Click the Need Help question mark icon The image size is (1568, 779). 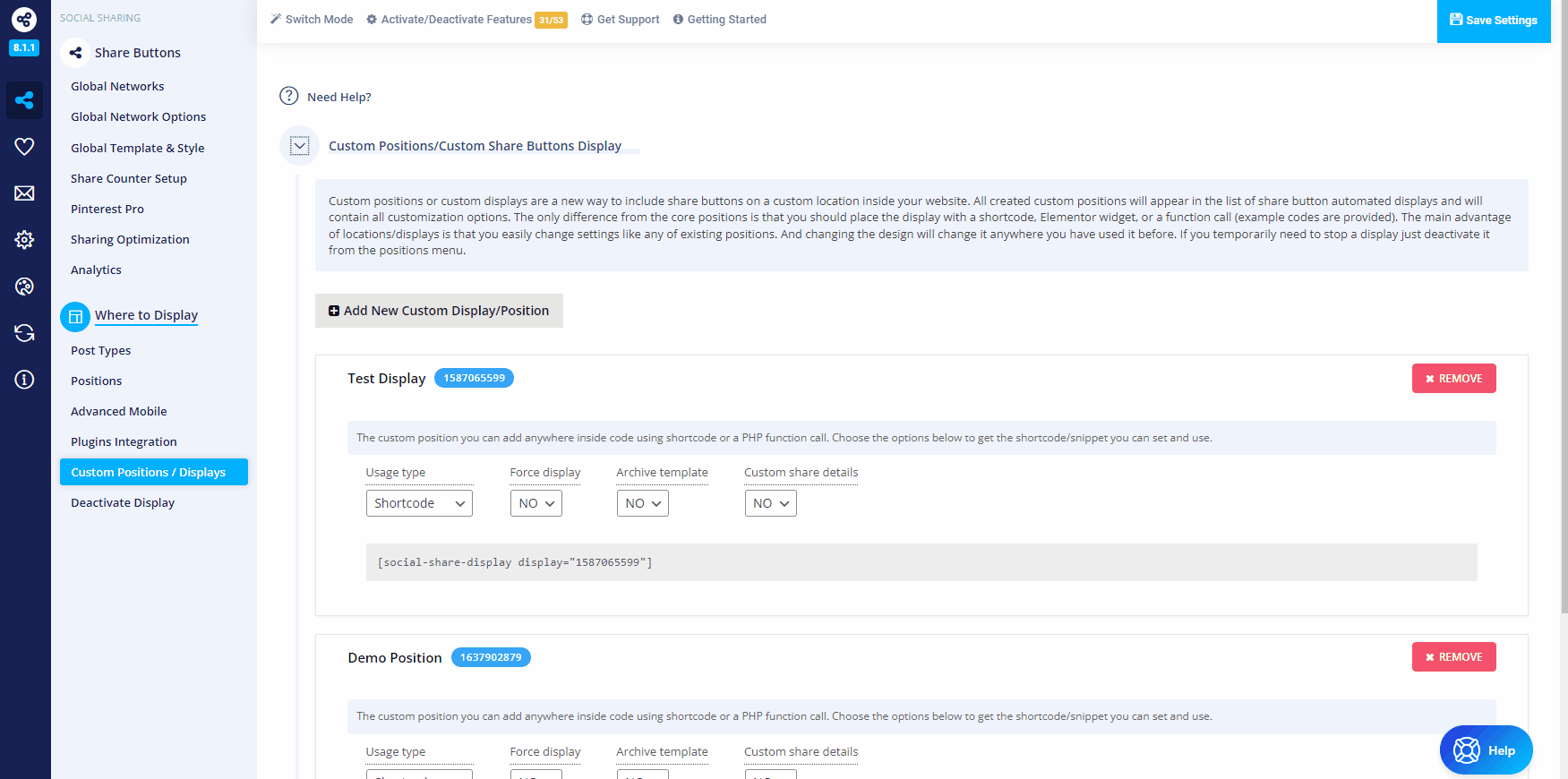288,96
